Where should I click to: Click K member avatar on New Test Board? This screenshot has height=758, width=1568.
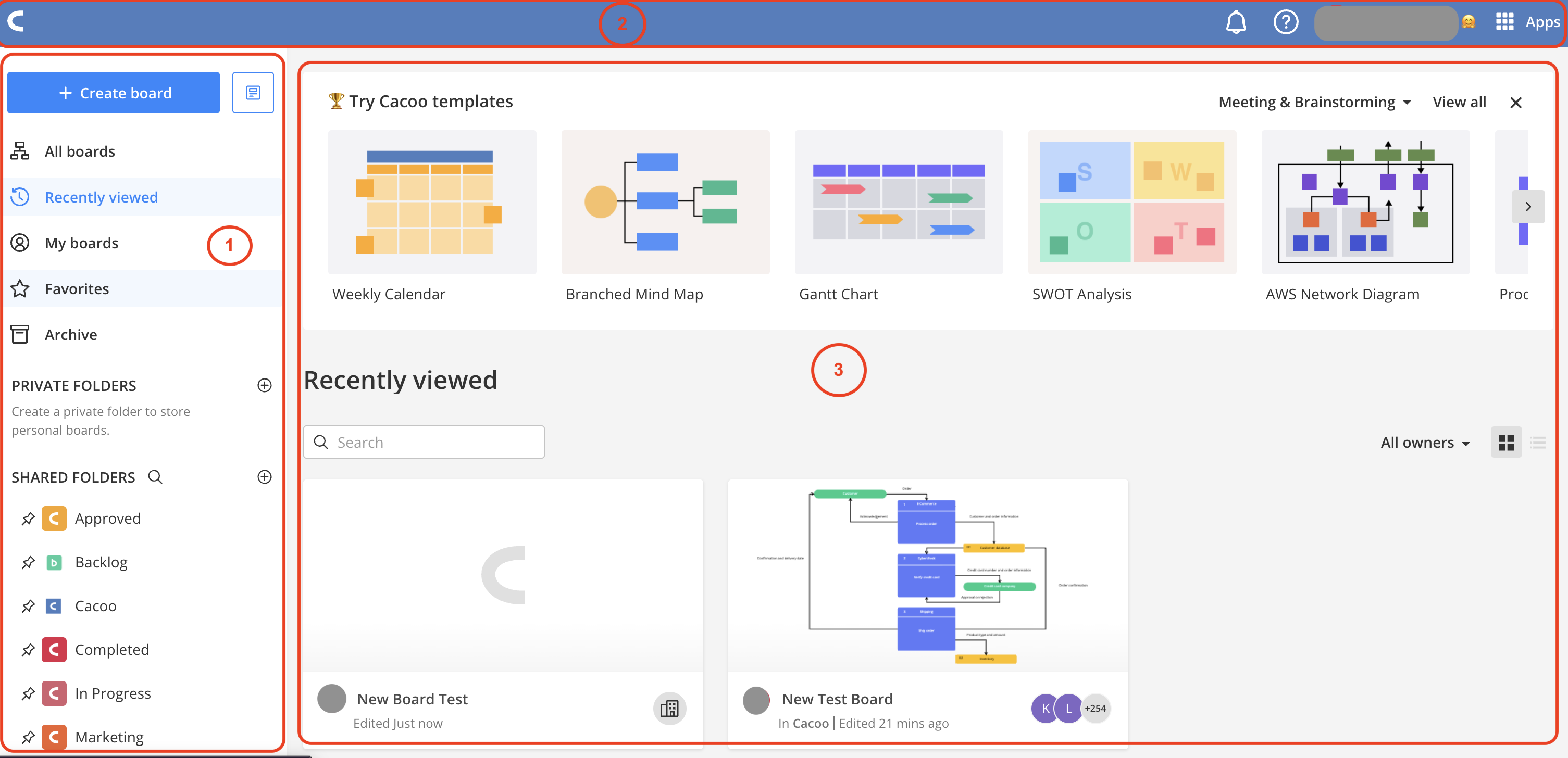click(x=1045, y=708)
